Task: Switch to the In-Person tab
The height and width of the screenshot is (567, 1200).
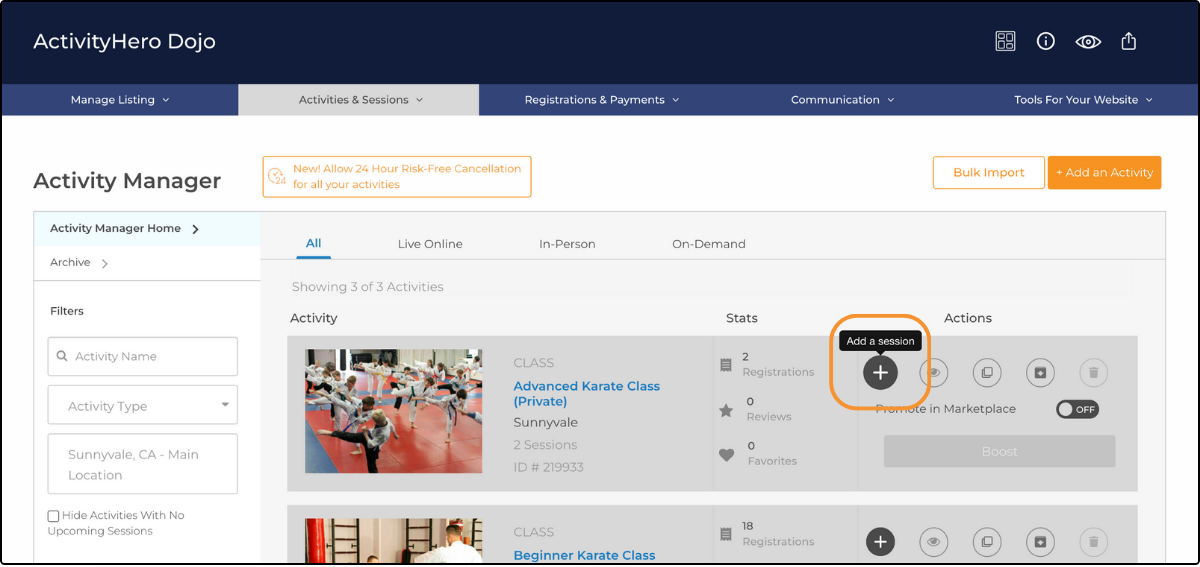Action: point(567,244)
